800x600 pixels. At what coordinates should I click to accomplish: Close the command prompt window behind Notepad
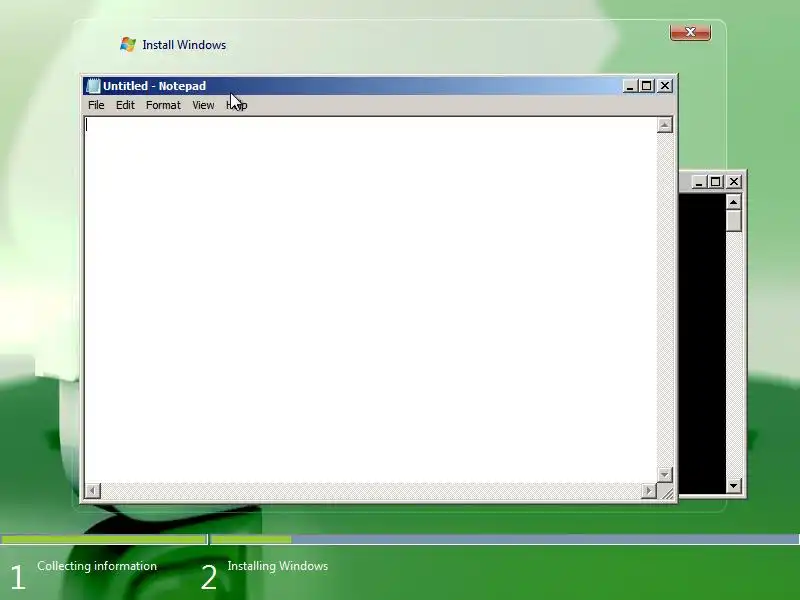click(734, 182)
